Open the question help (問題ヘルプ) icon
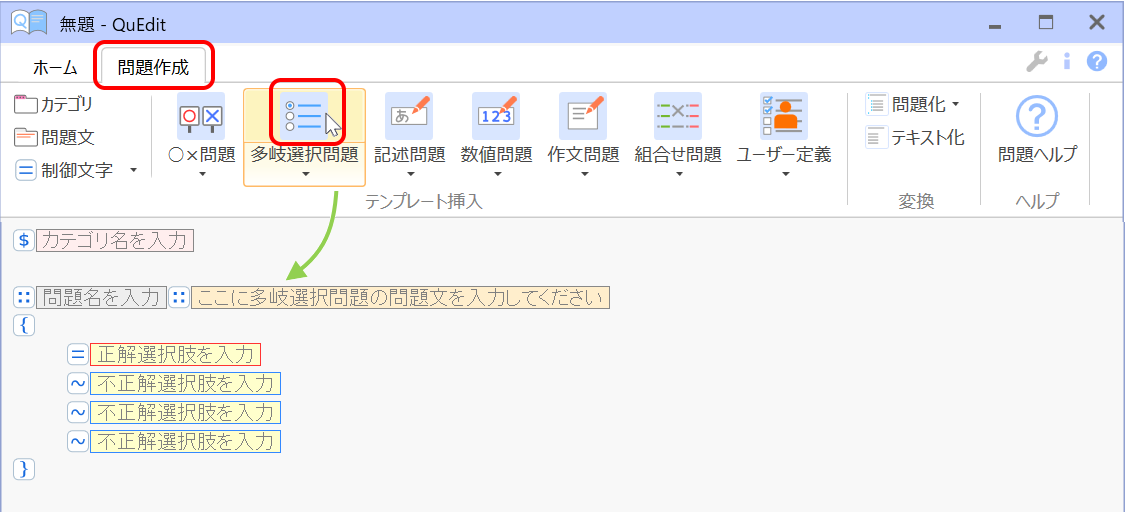1125x512 pixels. pos(1037,117)
